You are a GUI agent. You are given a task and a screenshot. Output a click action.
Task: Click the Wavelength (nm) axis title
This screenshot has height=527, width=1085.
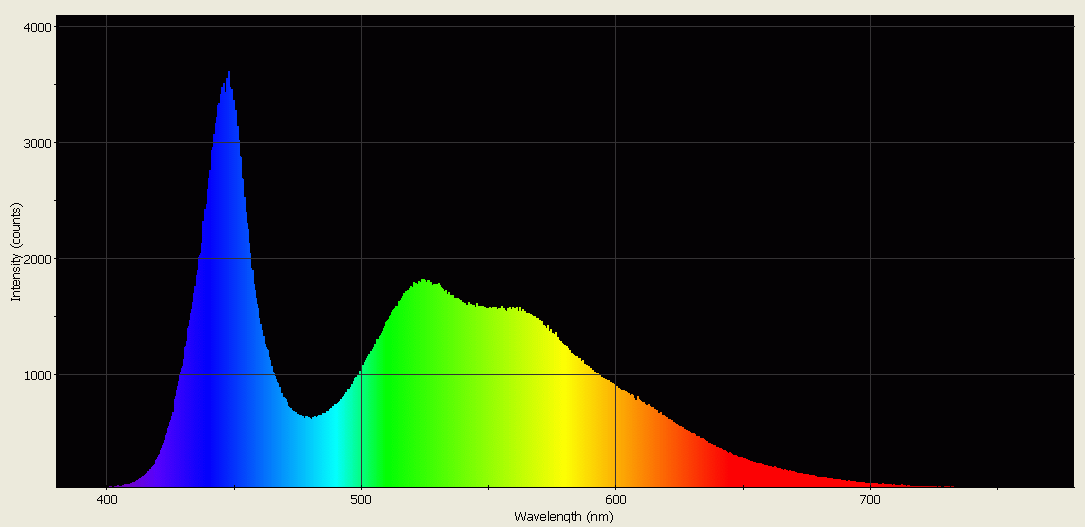click(564, 517)
